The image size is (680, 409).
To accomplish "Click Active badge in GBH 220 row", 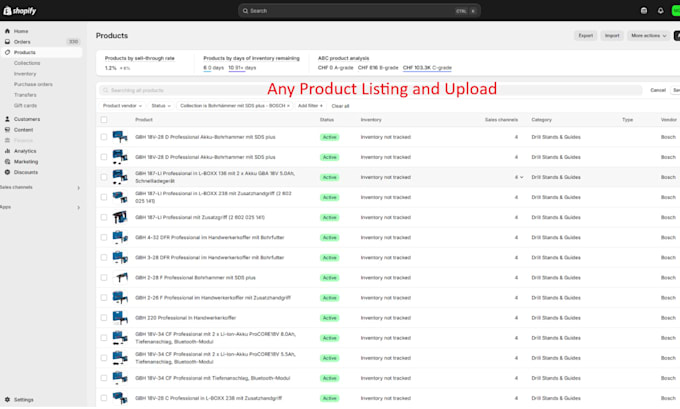I will pos(330,318).
